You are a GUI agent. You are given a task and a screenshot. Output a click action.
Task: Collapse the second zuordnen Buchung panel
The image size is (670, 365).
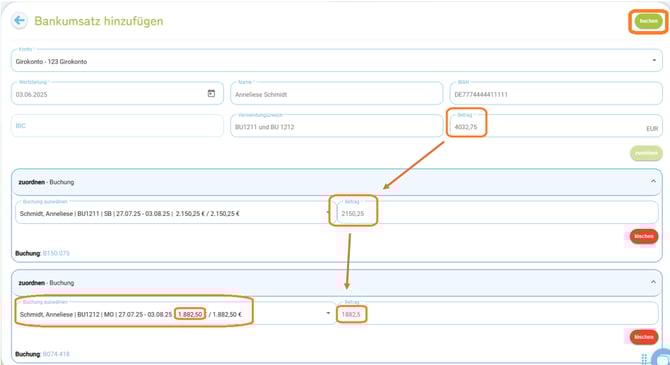pos(653,282)
